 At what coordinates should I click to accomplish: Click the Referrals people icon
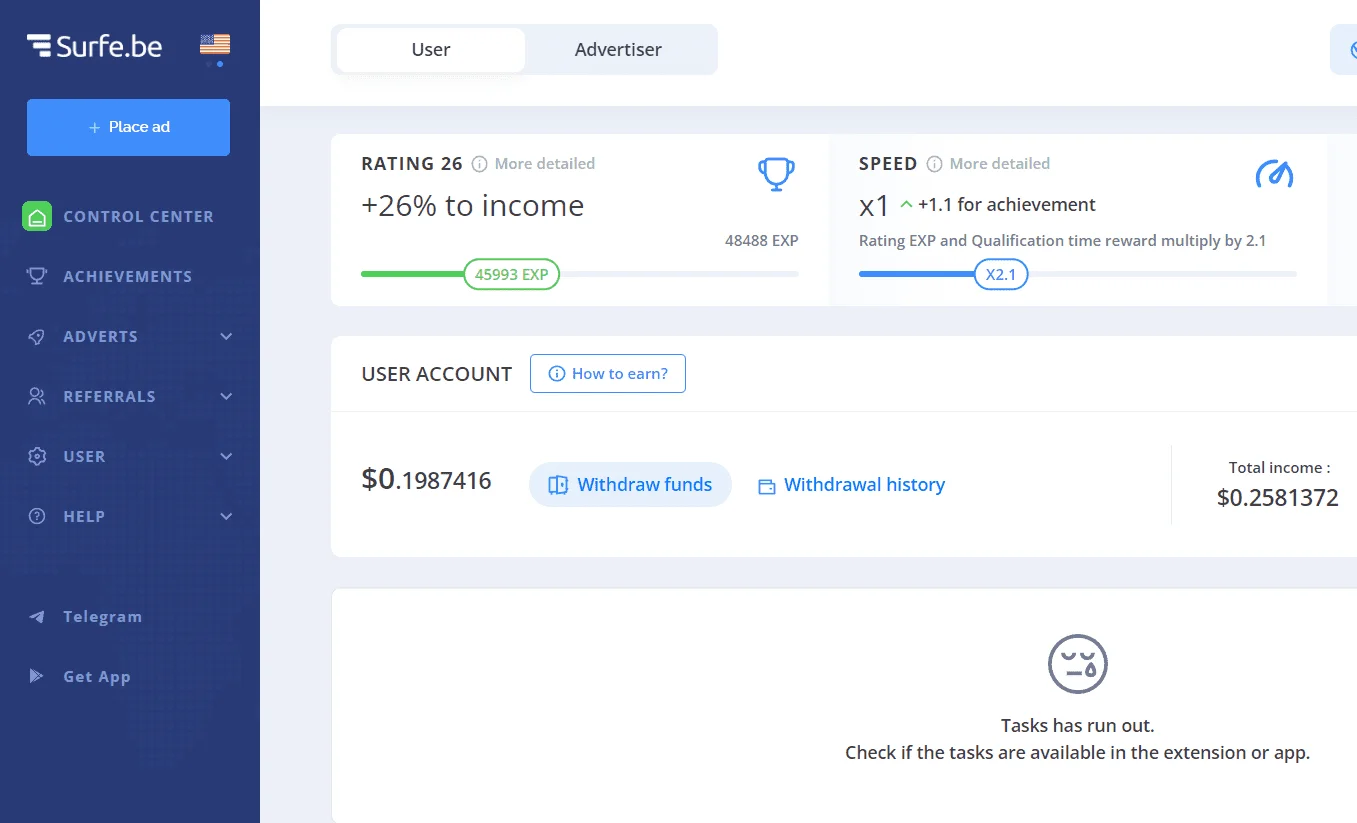coord(37,396)
